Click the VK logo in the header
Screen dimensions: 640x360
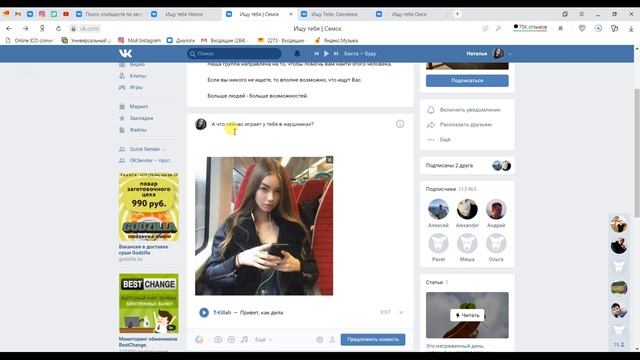tap(125, 53)
